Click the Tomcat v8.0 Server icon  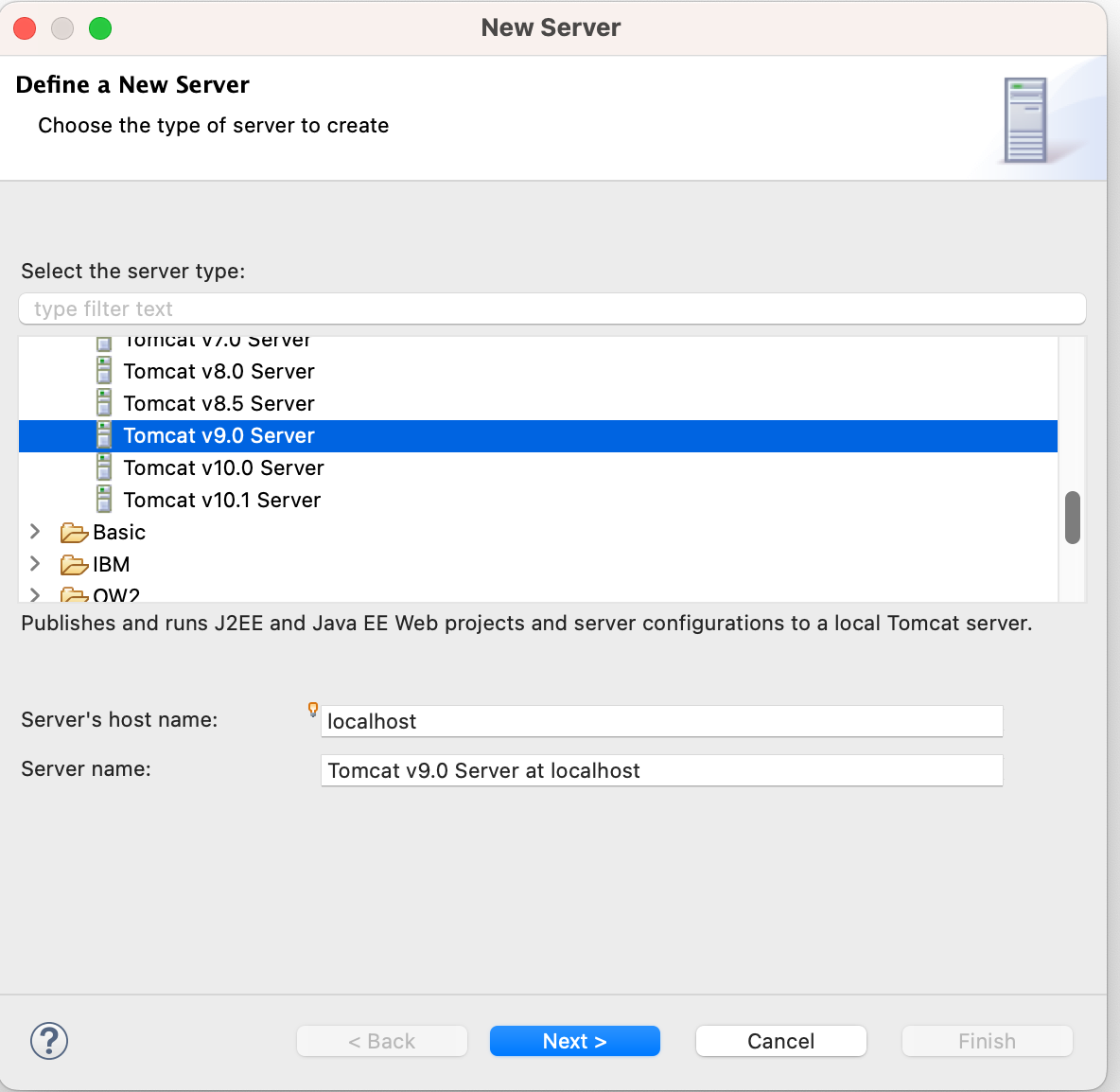tap(104, 371)
